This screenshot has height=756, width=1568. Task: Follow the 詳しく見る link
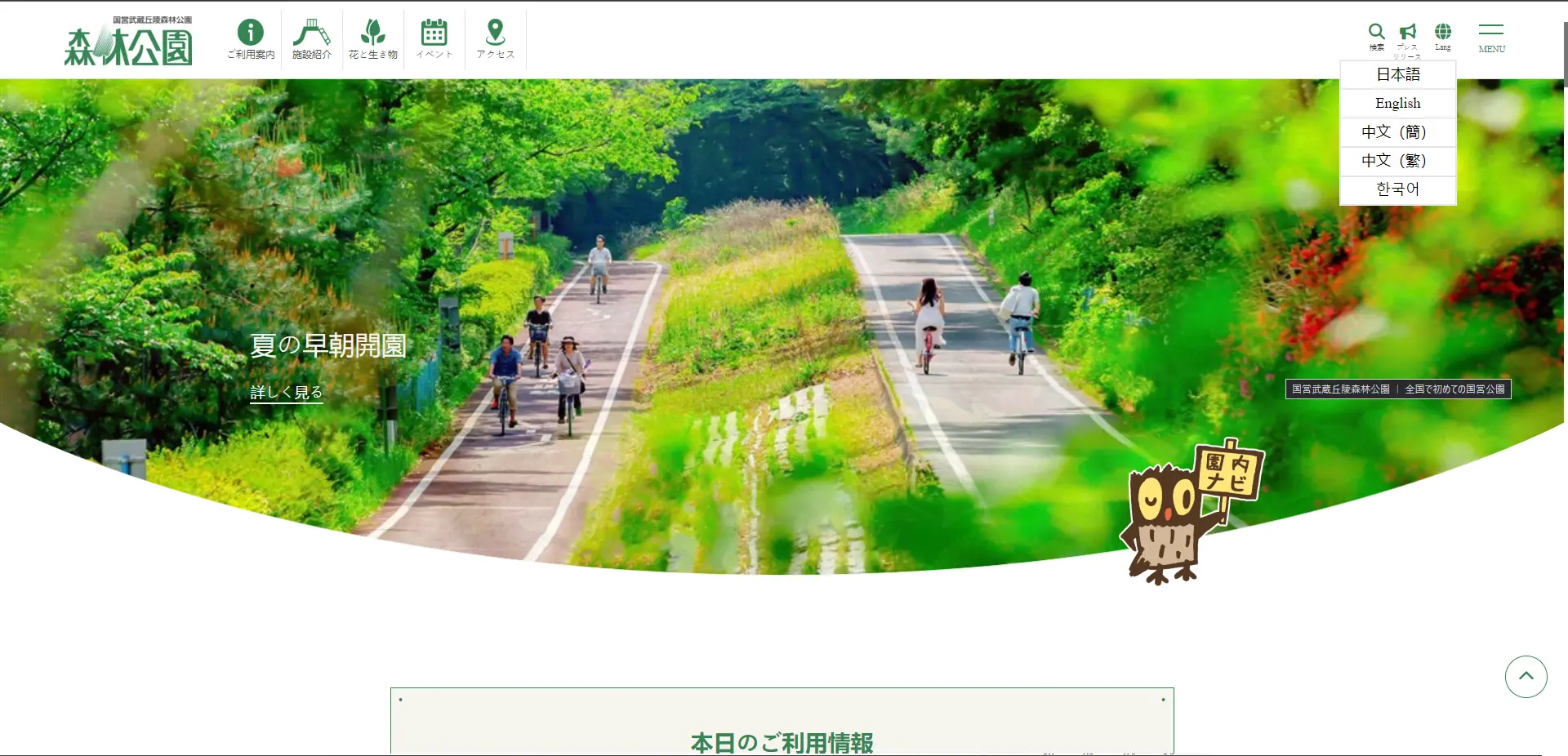[x=287, y=392]
